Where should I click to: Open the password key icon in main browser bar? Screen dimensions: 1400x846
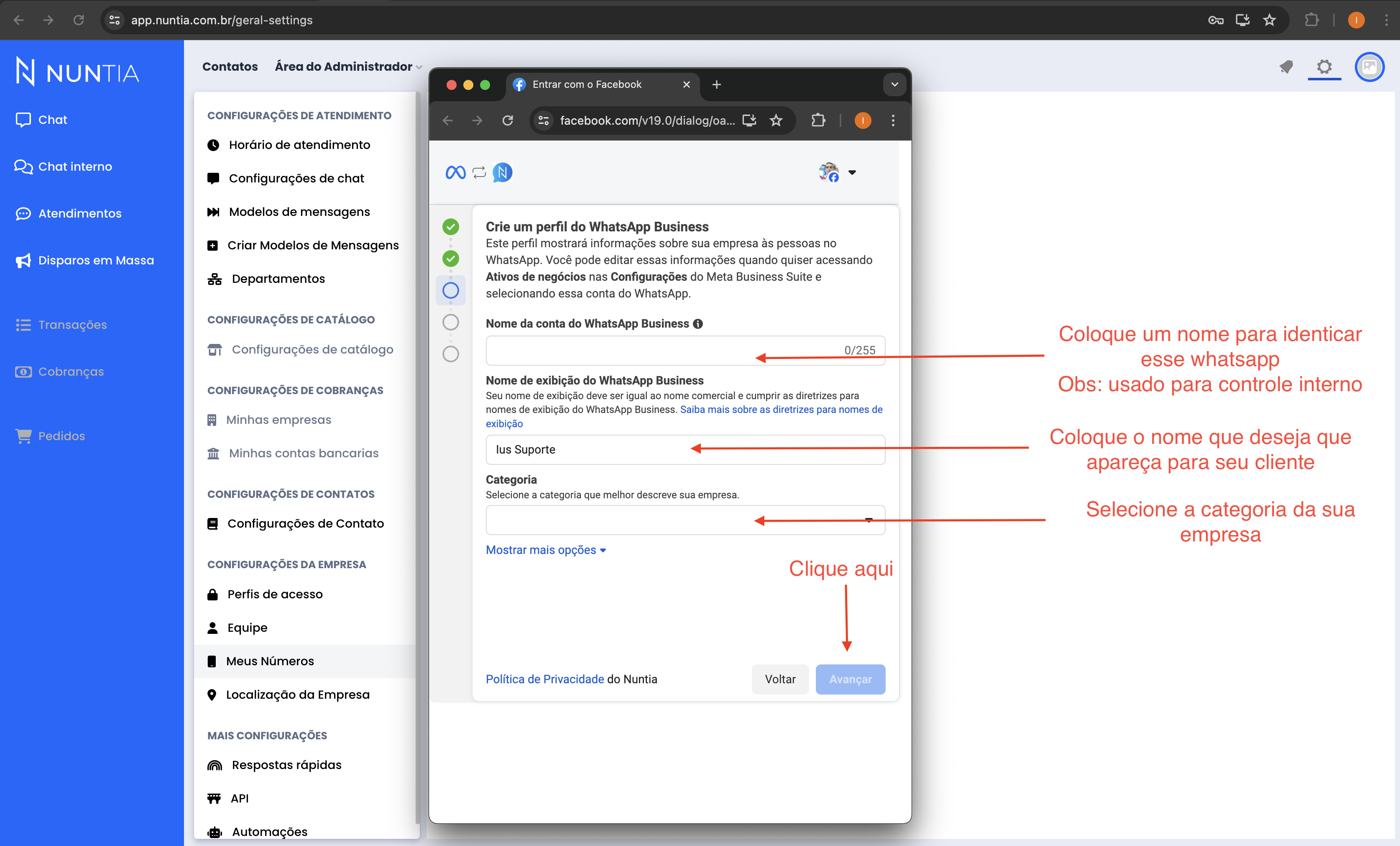click(1215, 20)
